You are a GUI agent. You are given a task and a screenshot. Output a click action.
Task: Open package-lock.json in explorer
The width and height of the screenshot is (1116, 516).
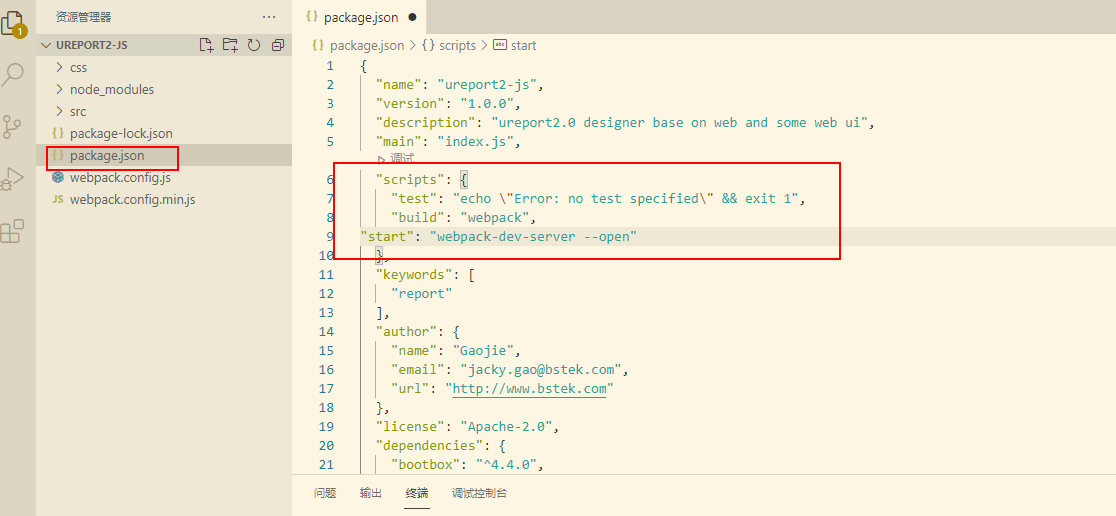tap(121, 133)
